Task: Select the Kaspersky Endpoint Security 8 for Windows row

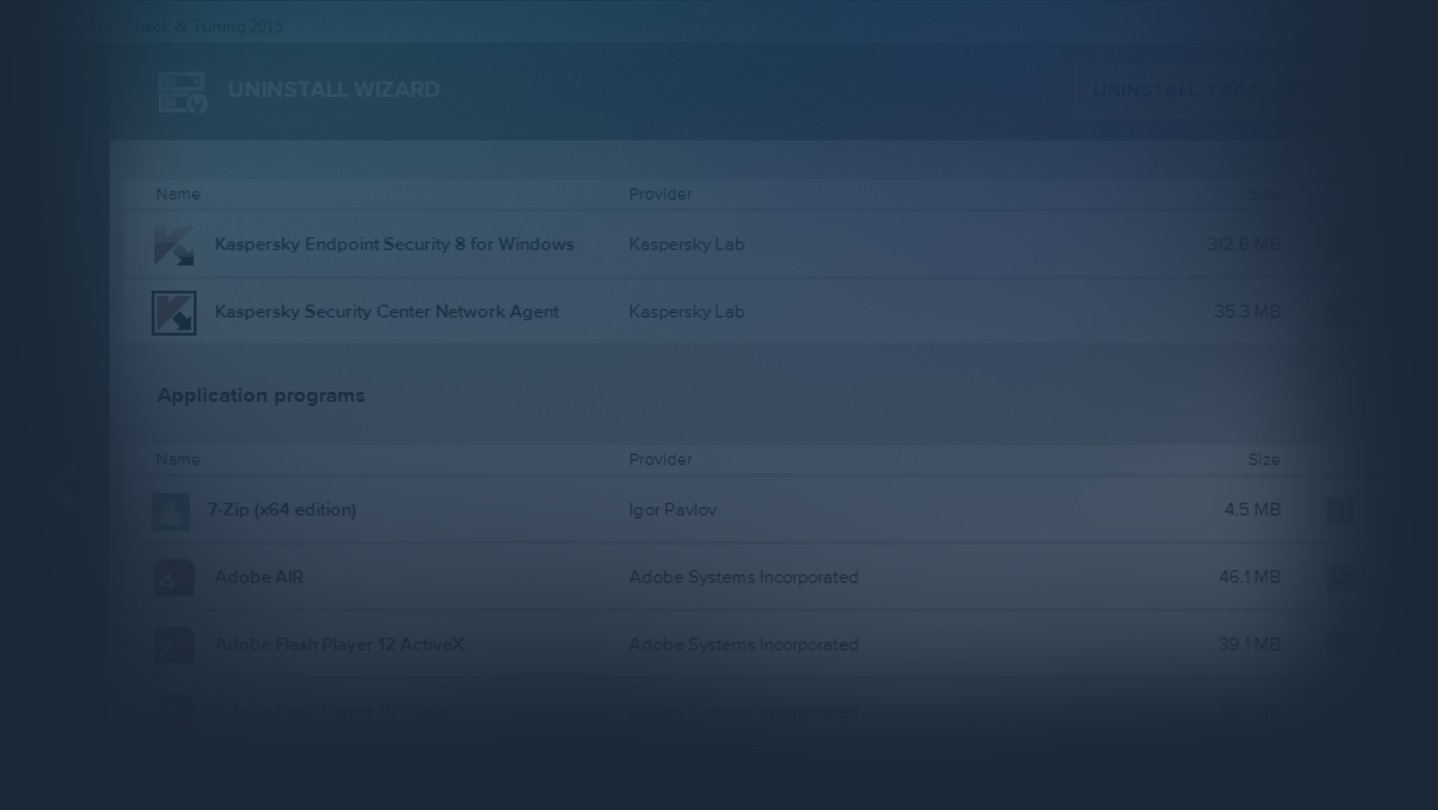Action: [394, 245]
